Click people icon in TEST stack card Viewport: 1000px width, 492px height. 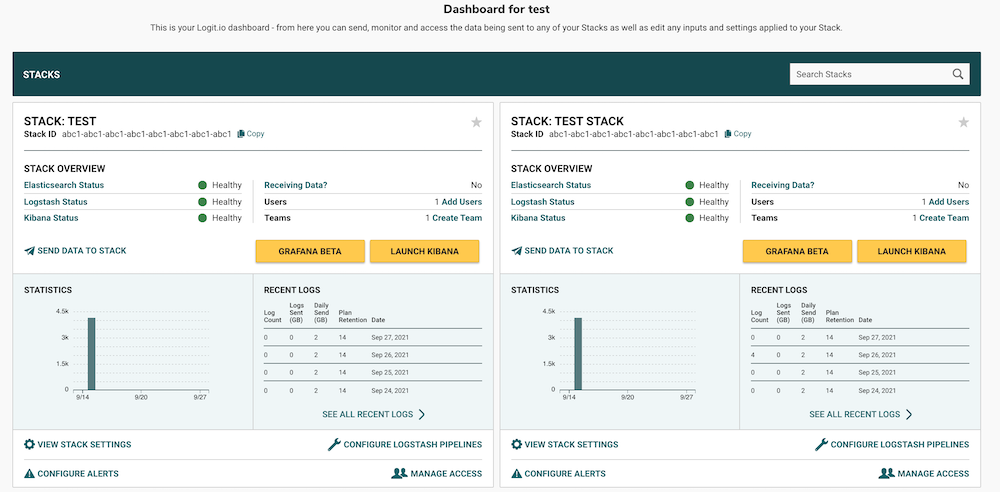[399, 473]
